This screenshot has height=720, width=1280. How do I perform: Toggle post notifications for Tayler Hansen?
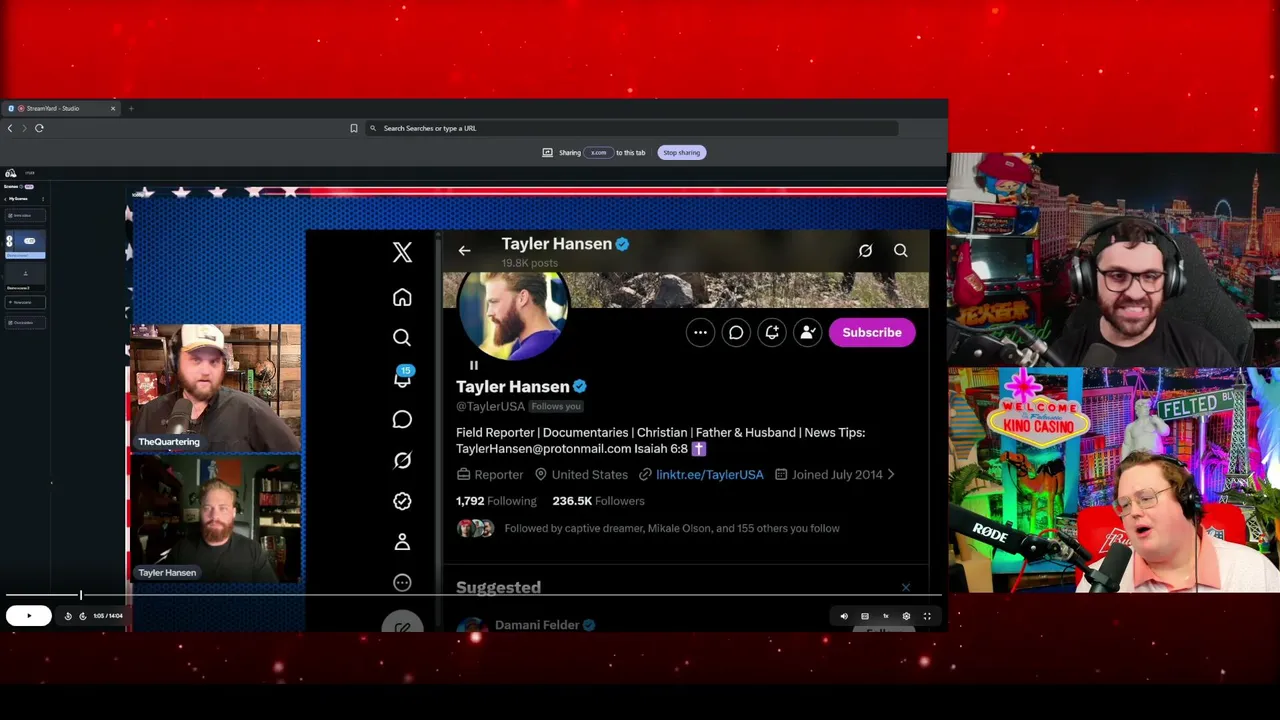coord(772,333)
